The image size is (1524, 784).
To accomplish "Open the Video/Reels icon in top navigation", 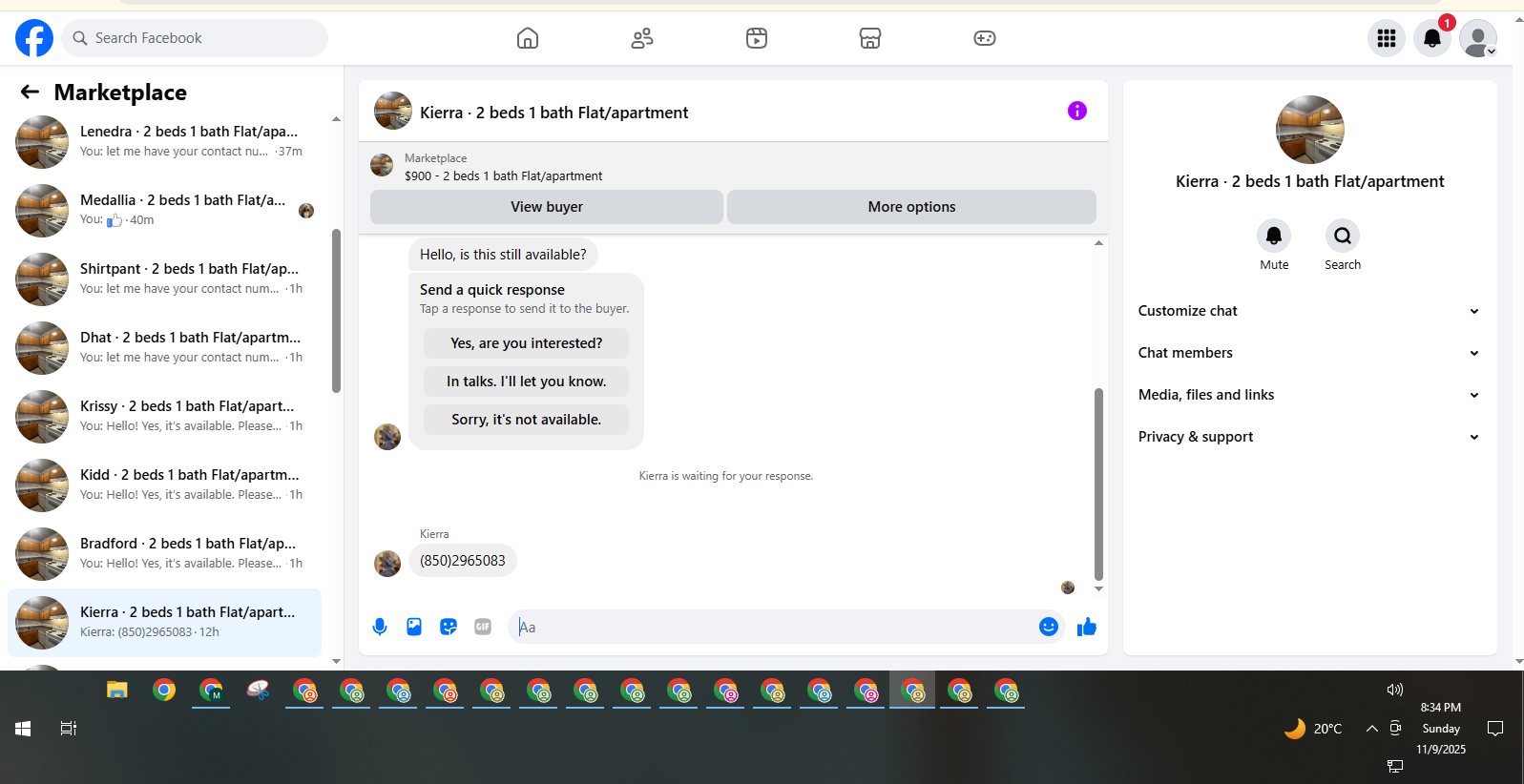I will [757, 38].
